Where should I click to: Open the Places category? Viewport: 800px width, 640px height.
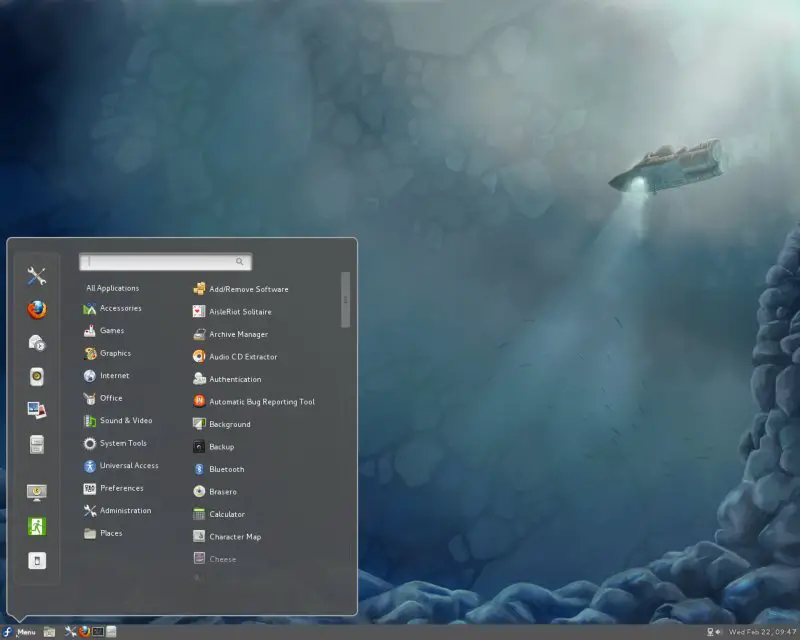(x=110, y=533)
